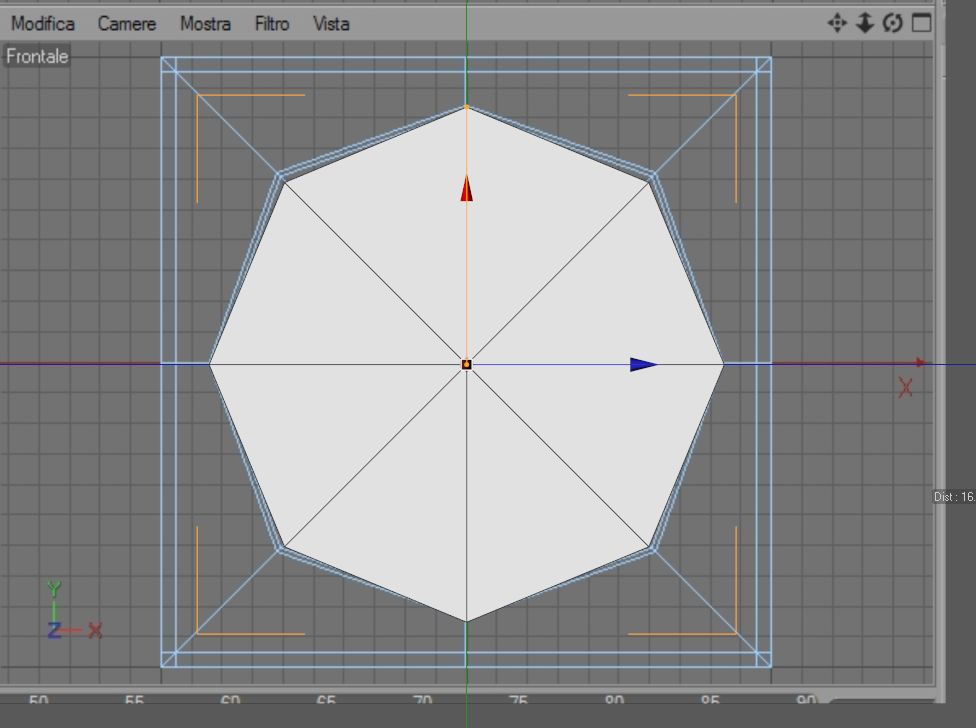Open the Mostra menu
Image resolution: width=976 pixels, height=728 pixels.
205,24
